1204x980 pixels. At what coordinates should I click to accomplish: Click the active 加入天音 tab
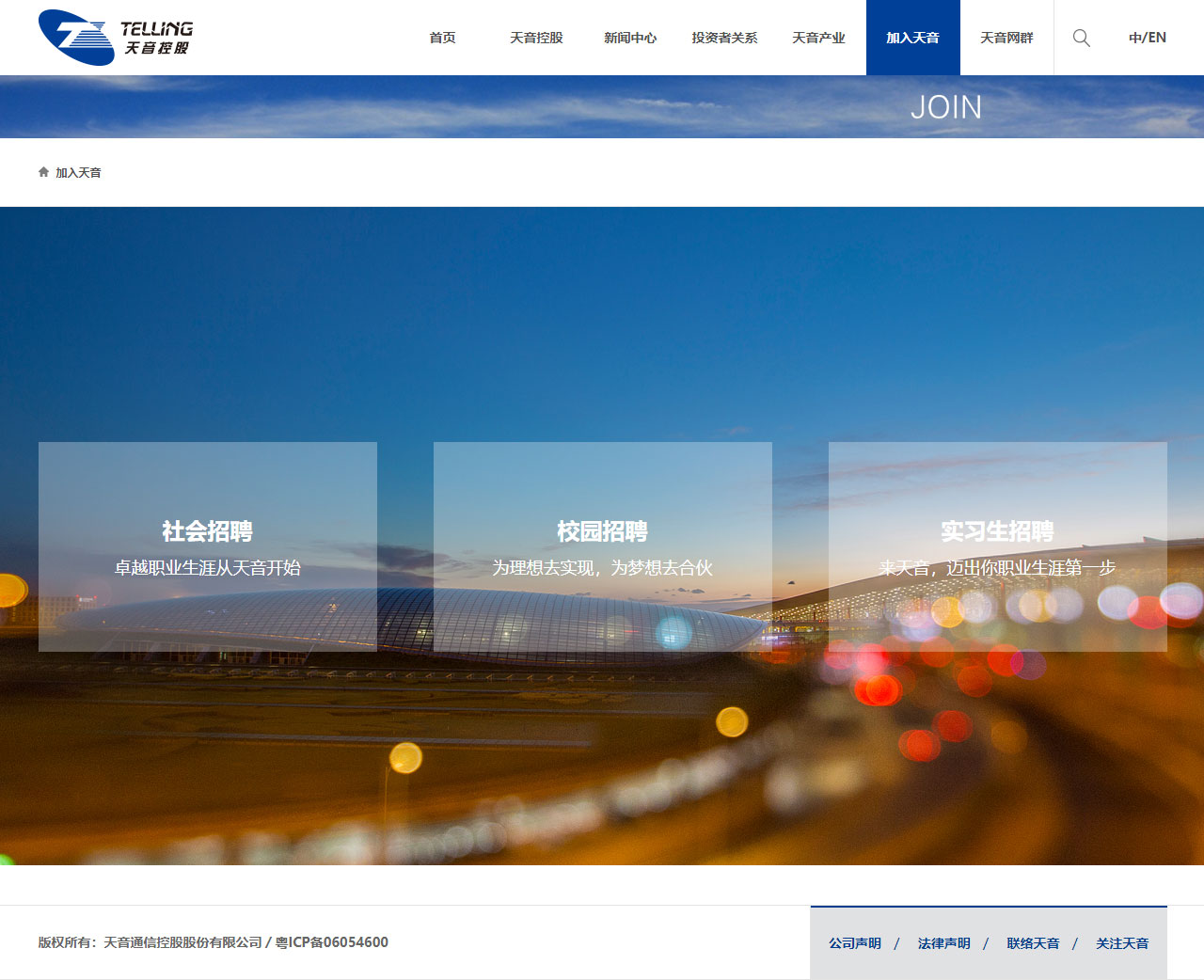point(912,38)
